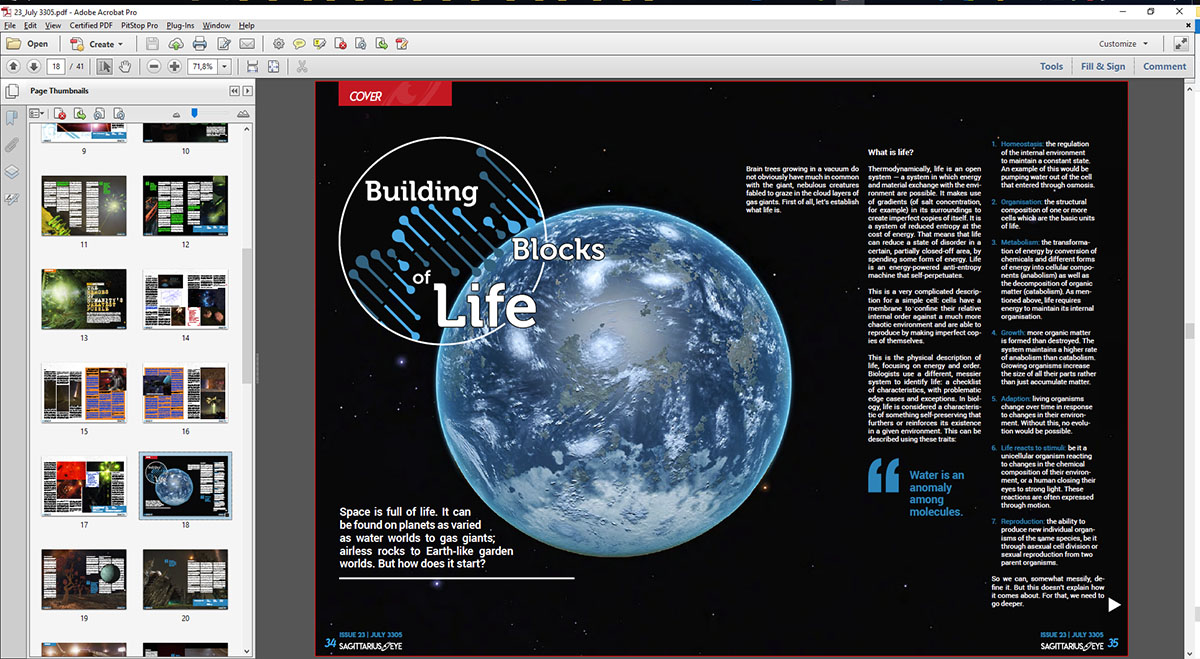
Task: Open the View menu
Action: pyautogui.click(x=53, y=25)
